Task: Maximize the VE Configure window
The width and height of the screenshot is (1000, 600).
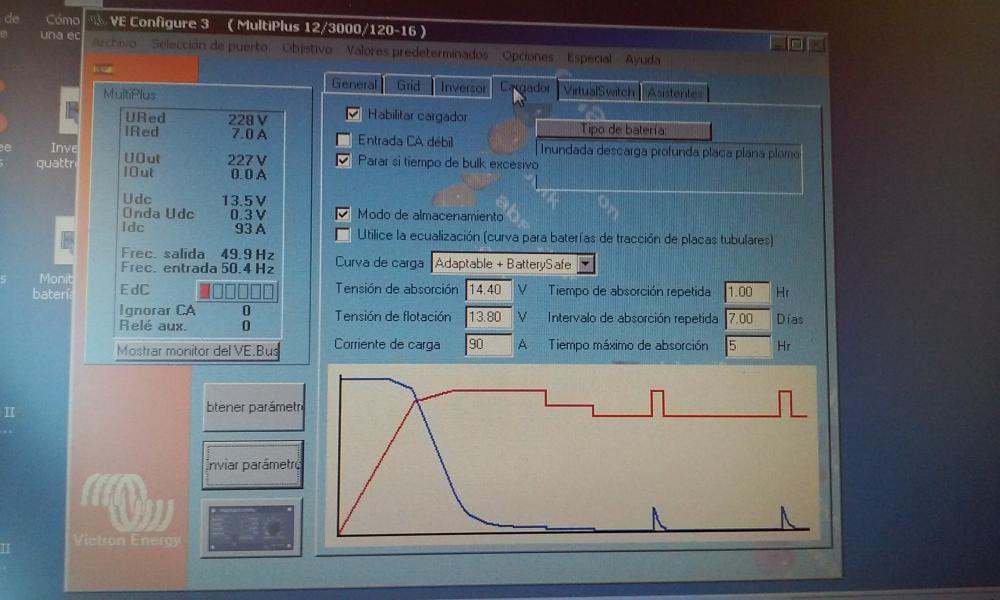Action: [x=797, y=44]
